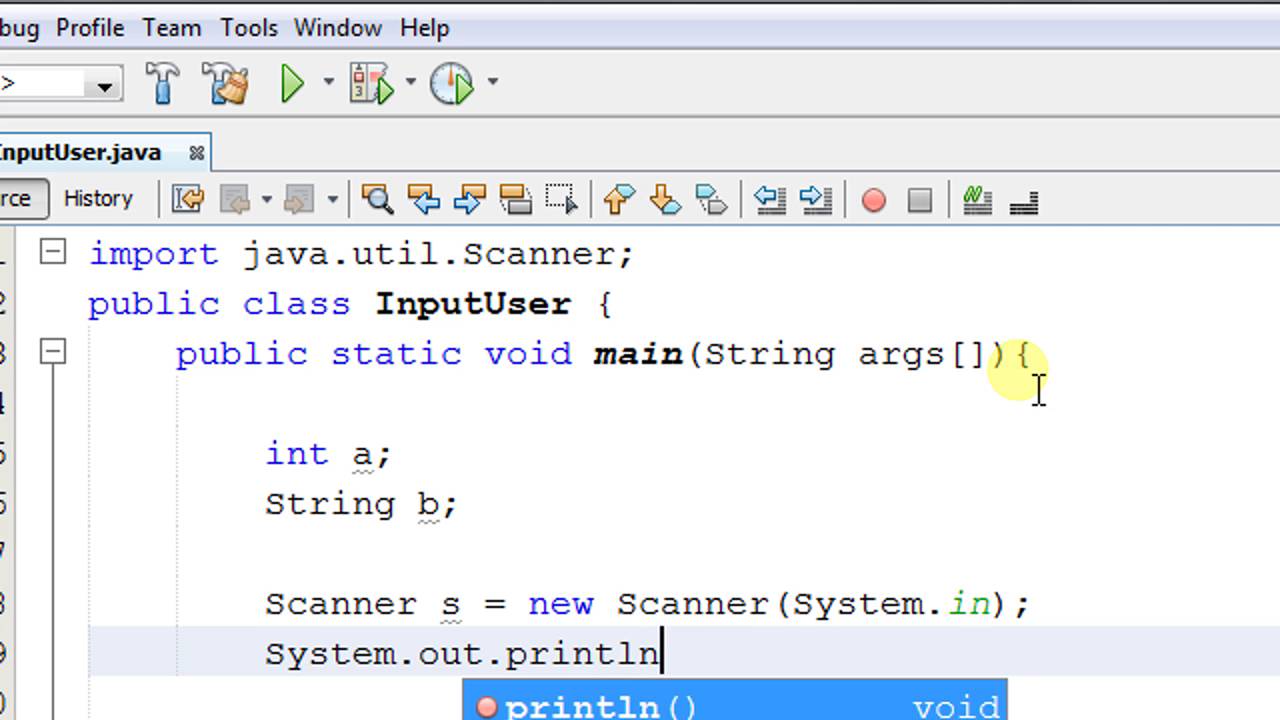Click the 'new Scanner(System.in);' expression
The image size is (1280, 720).
(779, 604)
